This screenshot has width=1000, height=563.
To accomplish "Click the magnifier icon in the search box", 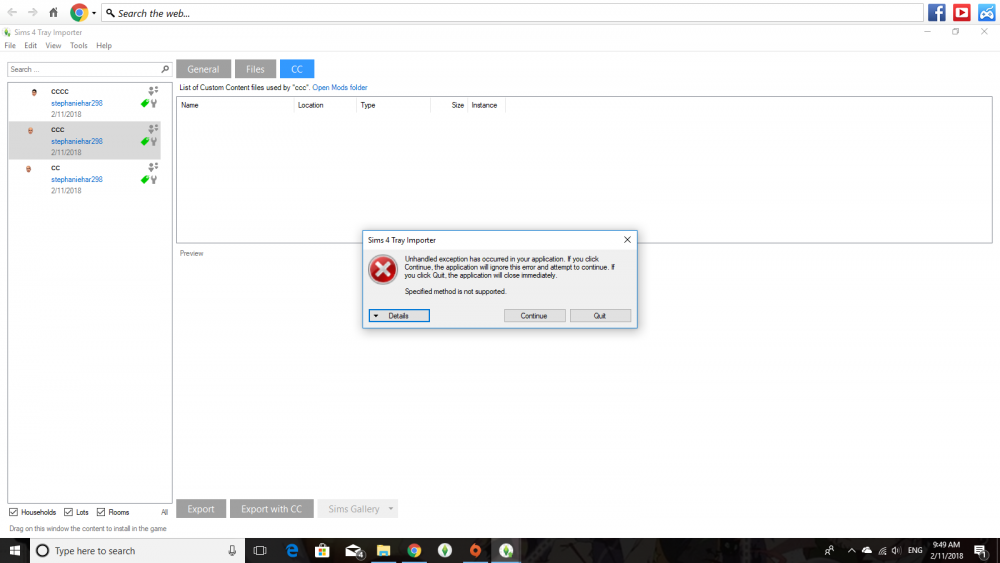I will (165, 69).
